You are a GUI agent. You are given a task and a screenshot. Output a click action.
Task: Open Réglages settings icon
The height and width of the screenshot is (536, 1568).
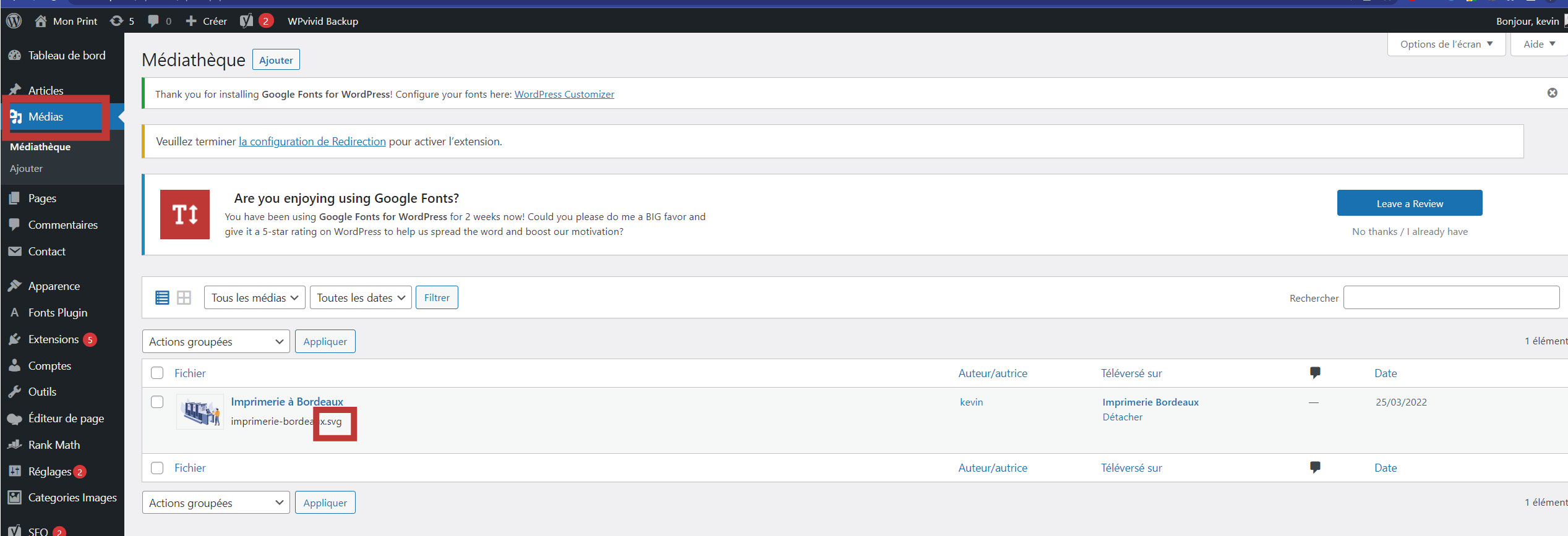pos(15,472)
